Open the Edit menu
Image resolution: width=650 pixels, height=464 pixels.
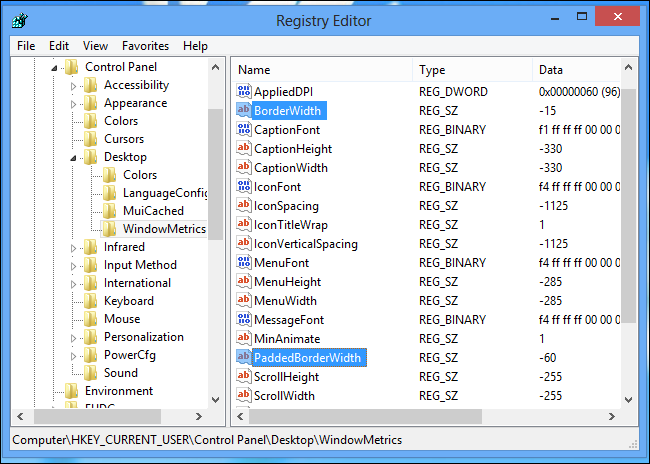pyautogui.click(x=59, y=46)
